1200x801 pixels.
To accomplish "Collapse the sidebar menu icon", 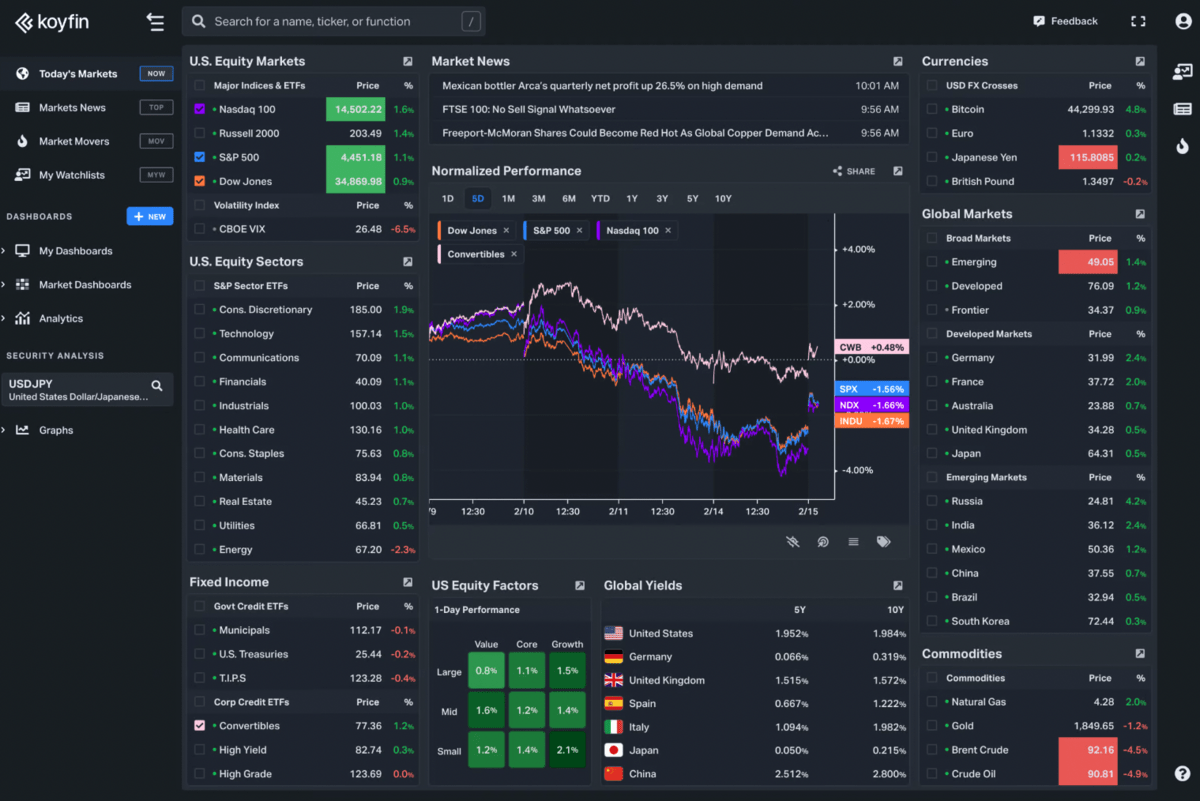I will pyautogui.click(x=155, y=21).
